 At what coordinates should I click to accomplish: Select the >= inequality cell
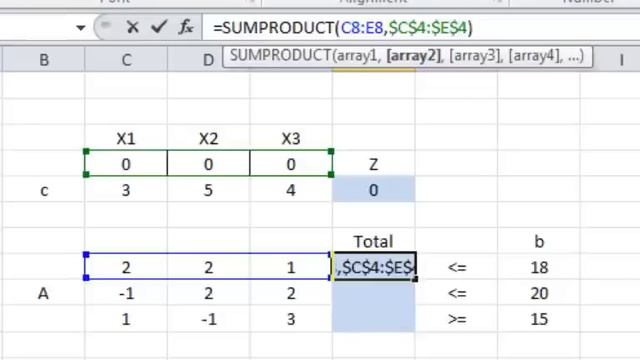[x=456, y=318]
